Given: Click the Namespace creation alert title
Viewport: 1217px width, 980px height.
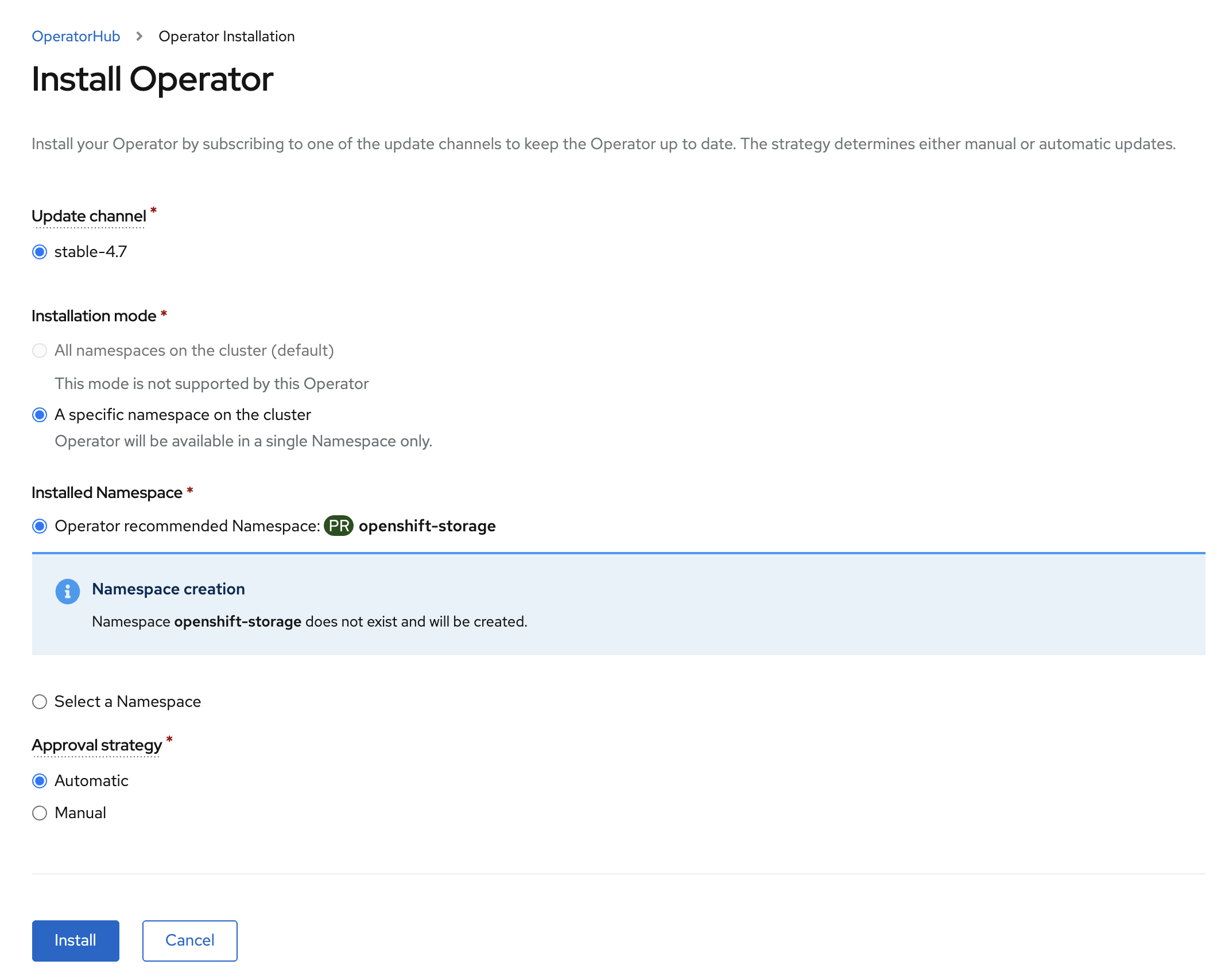Looking at the screenshot, I should tap(168, 589).
